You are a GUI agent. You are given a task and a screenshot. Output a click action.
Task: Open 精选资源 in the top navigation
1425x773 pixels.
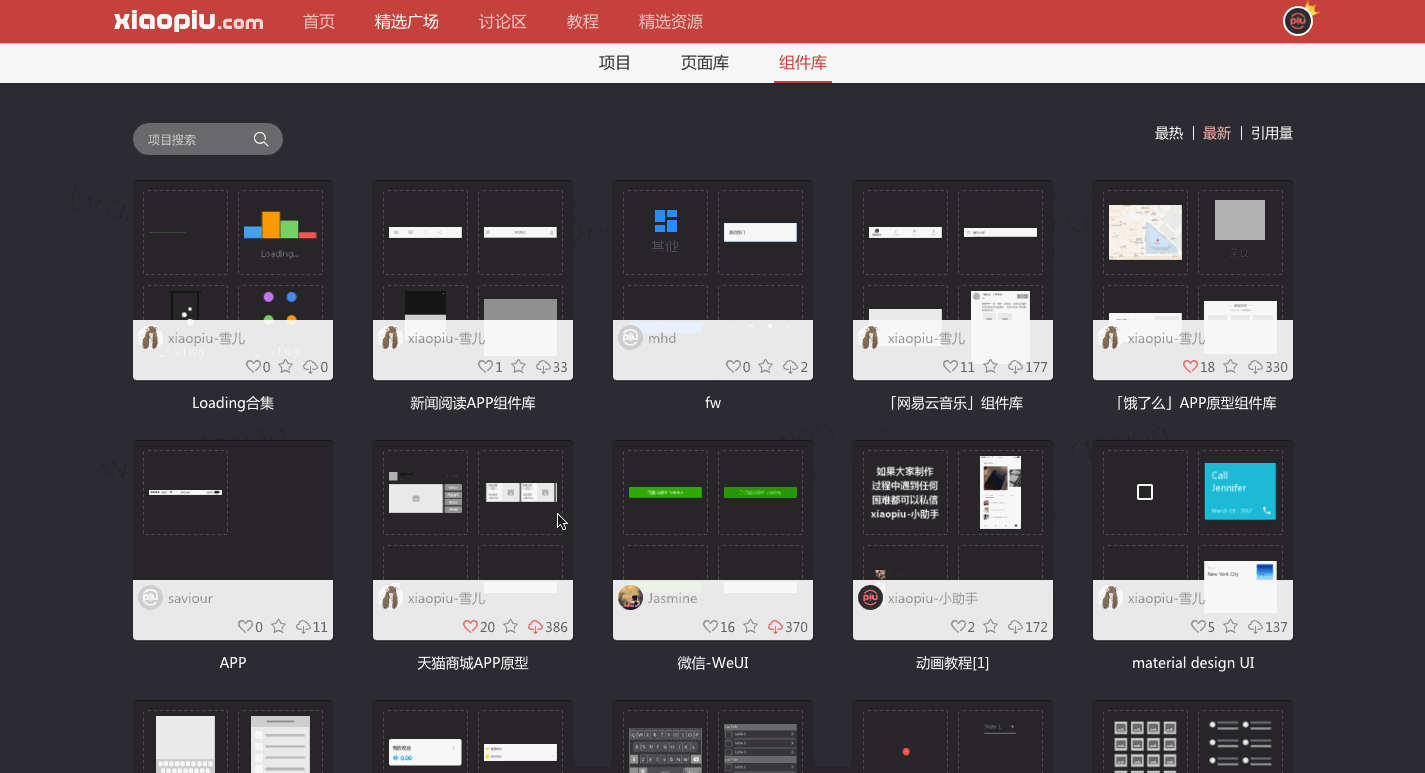tap(671, 21)
